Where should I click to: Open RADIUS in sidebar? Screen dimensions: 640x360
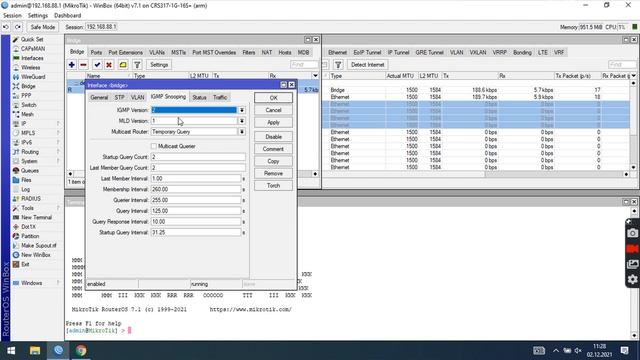[x=31, y=199]
